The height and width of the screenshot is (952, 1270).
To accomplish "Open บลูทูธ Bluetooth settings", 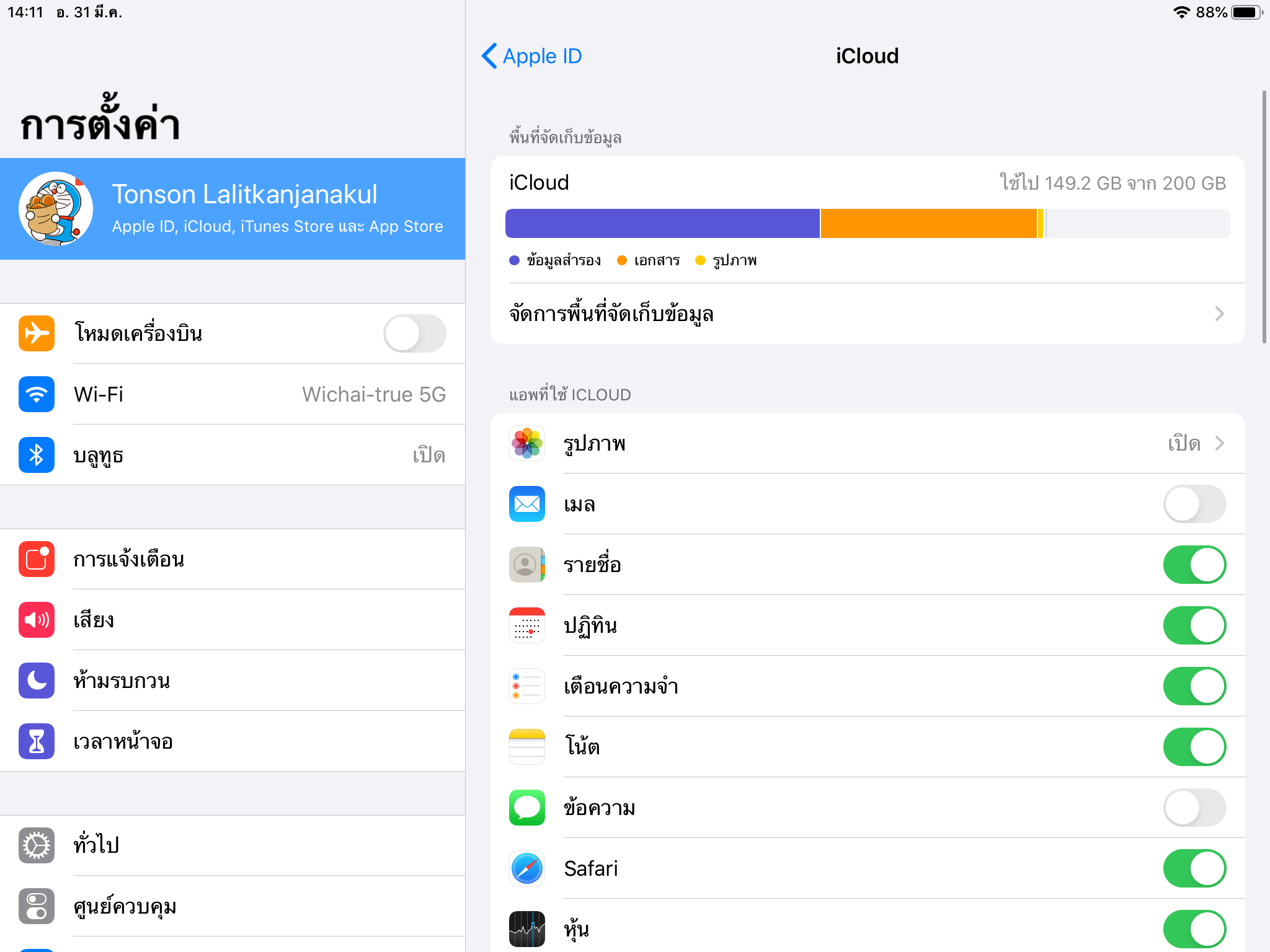I will (233, 455).
